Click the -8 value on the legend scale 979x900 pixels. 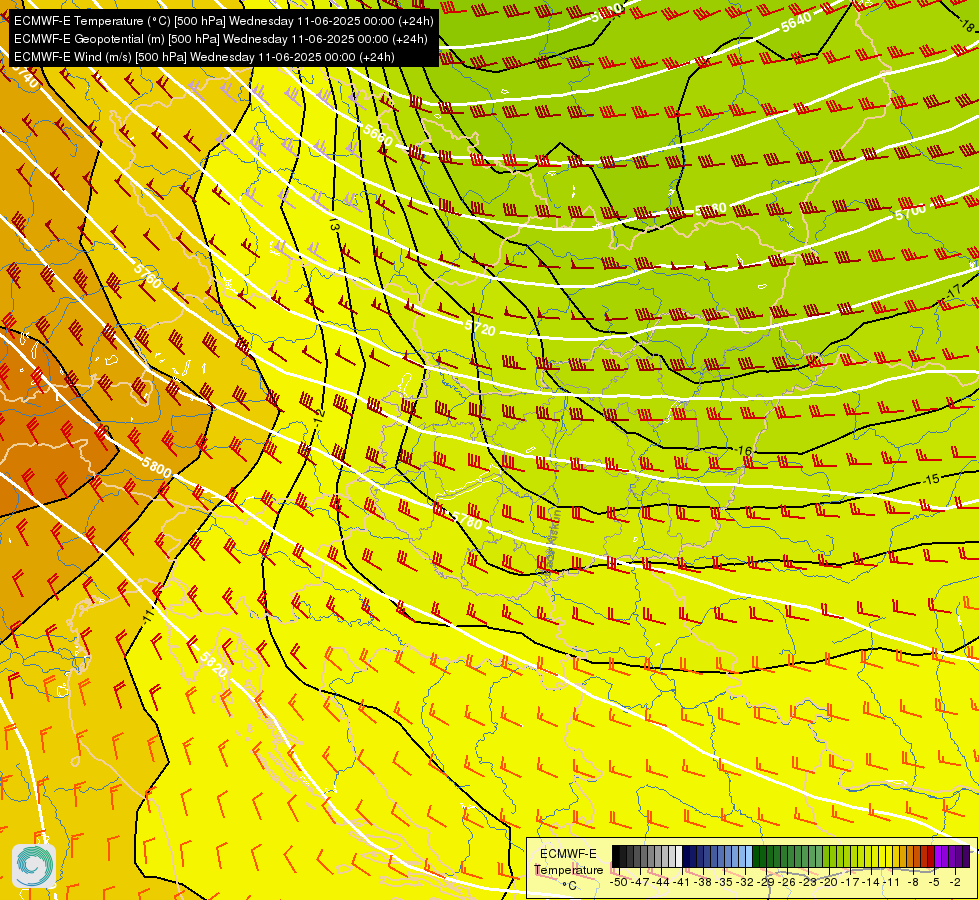click(x=913, y=882)
